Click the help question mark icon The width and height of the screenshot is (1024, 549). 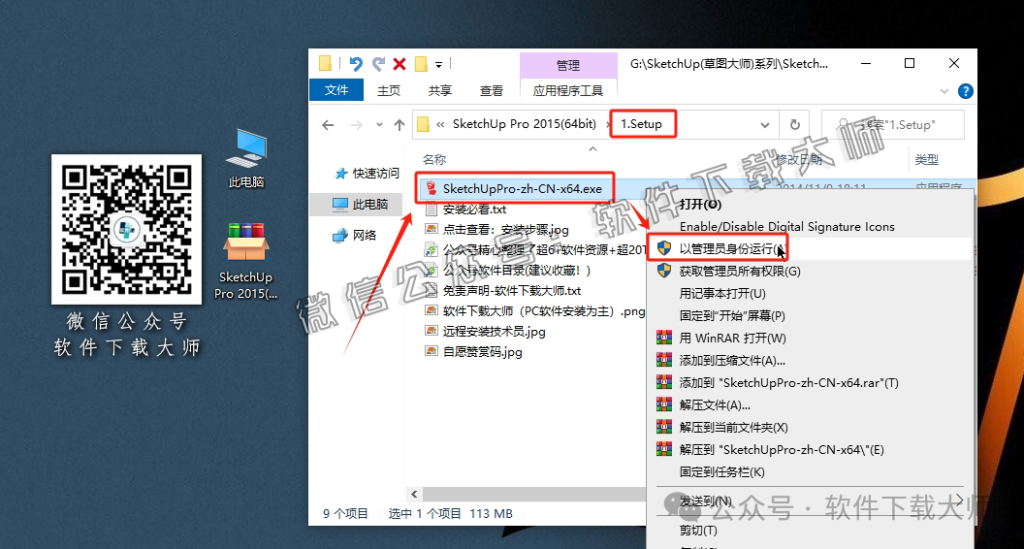(x=965, y=91)
